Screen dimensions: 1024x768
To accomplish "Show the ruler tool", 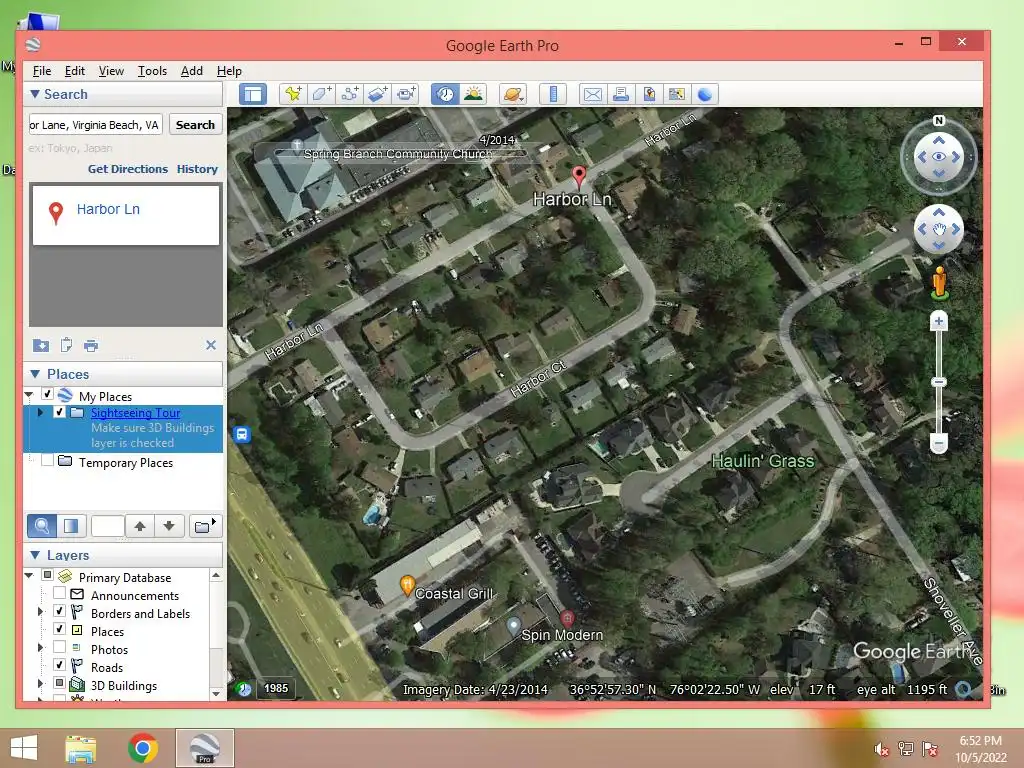I will point(552,94).
